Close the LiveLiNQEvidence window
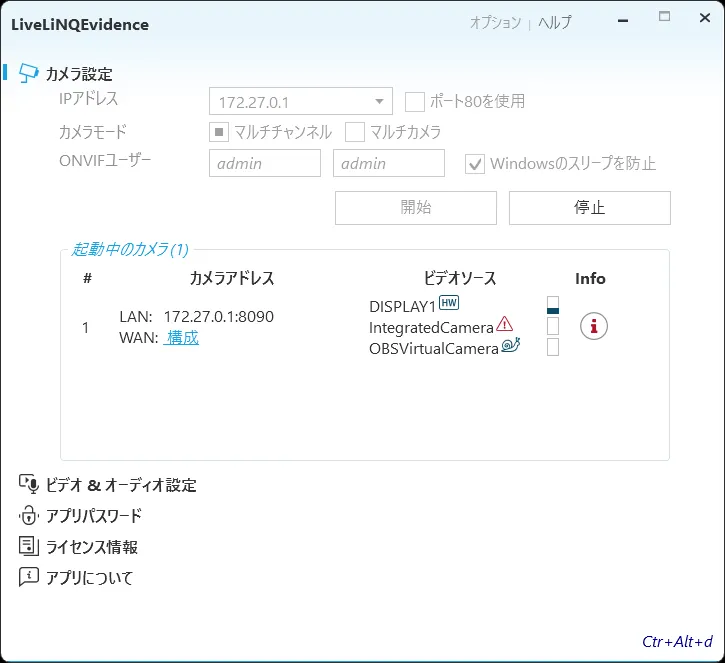The image size is (725, 663). coord(705,18)
